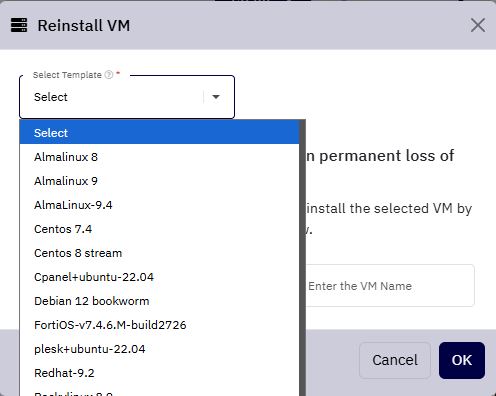Close the Reinstall VM dialog
The height and width of the screenshot is (396, 496).
(x=478, y=25)
